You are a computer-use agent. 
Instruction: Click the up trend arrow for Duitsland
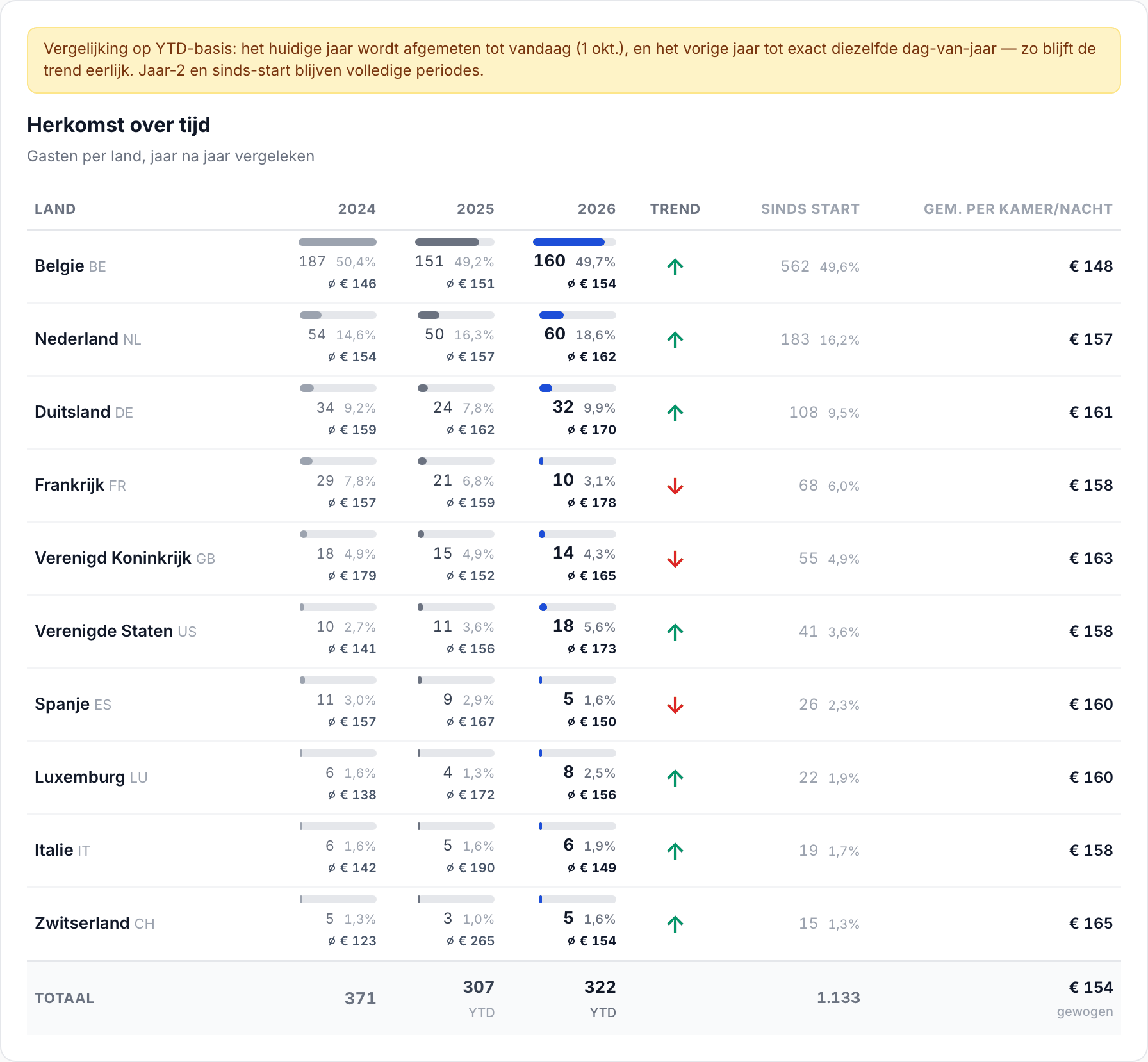pos(675,413)
